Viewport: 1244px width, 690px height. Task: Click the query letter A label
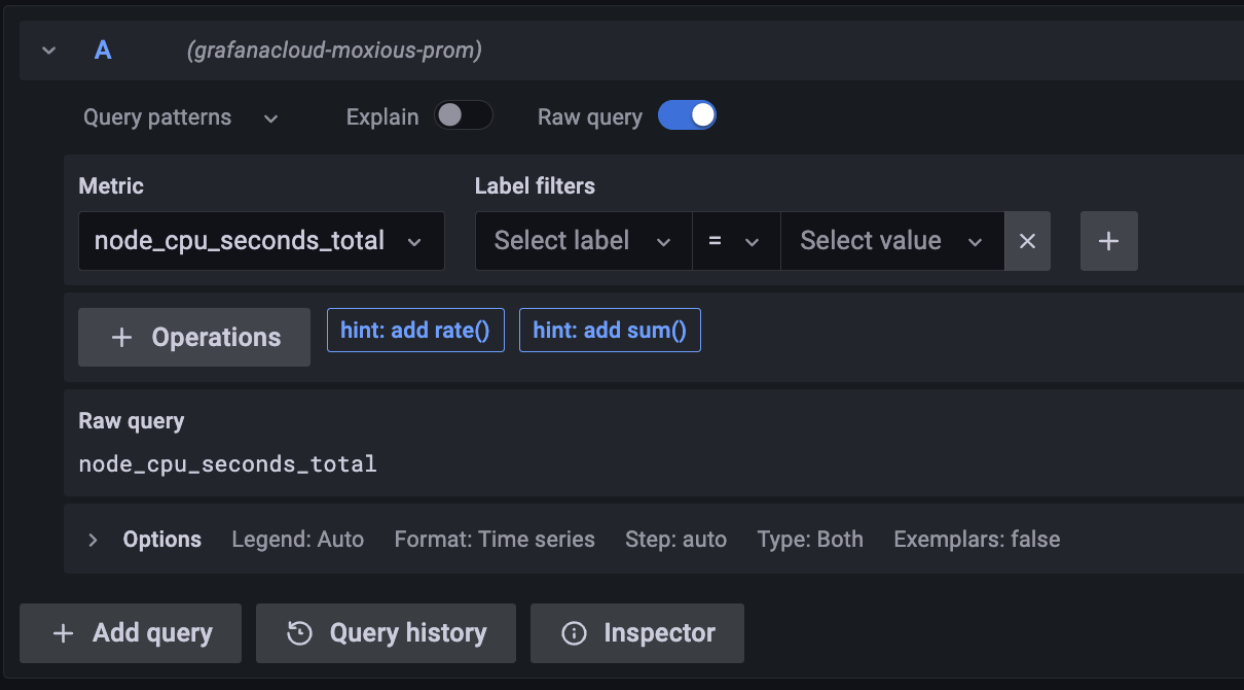click(x=102, y=49)
